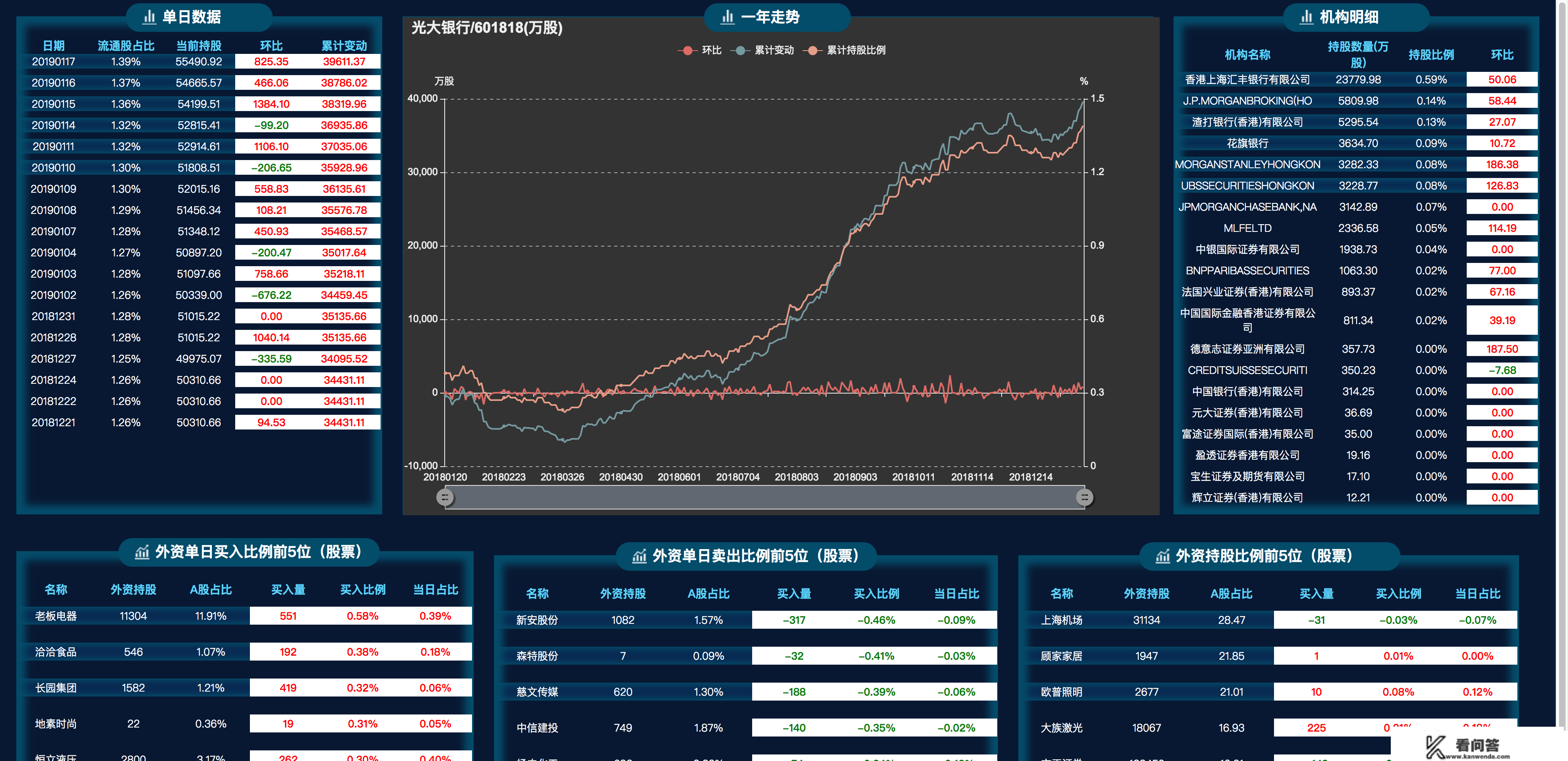The width and height of the screenshot is (1568, 761).
Task: Toggle the 环比 series in chart legend
Action: coord(699,51)
